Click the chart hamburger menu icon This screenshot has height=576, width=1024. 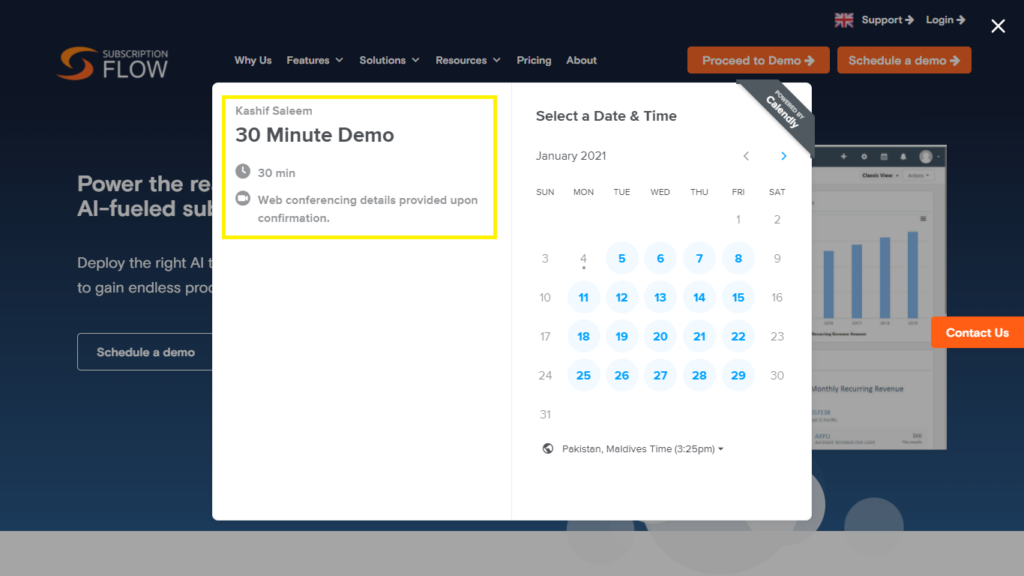[x=923, y=219]
